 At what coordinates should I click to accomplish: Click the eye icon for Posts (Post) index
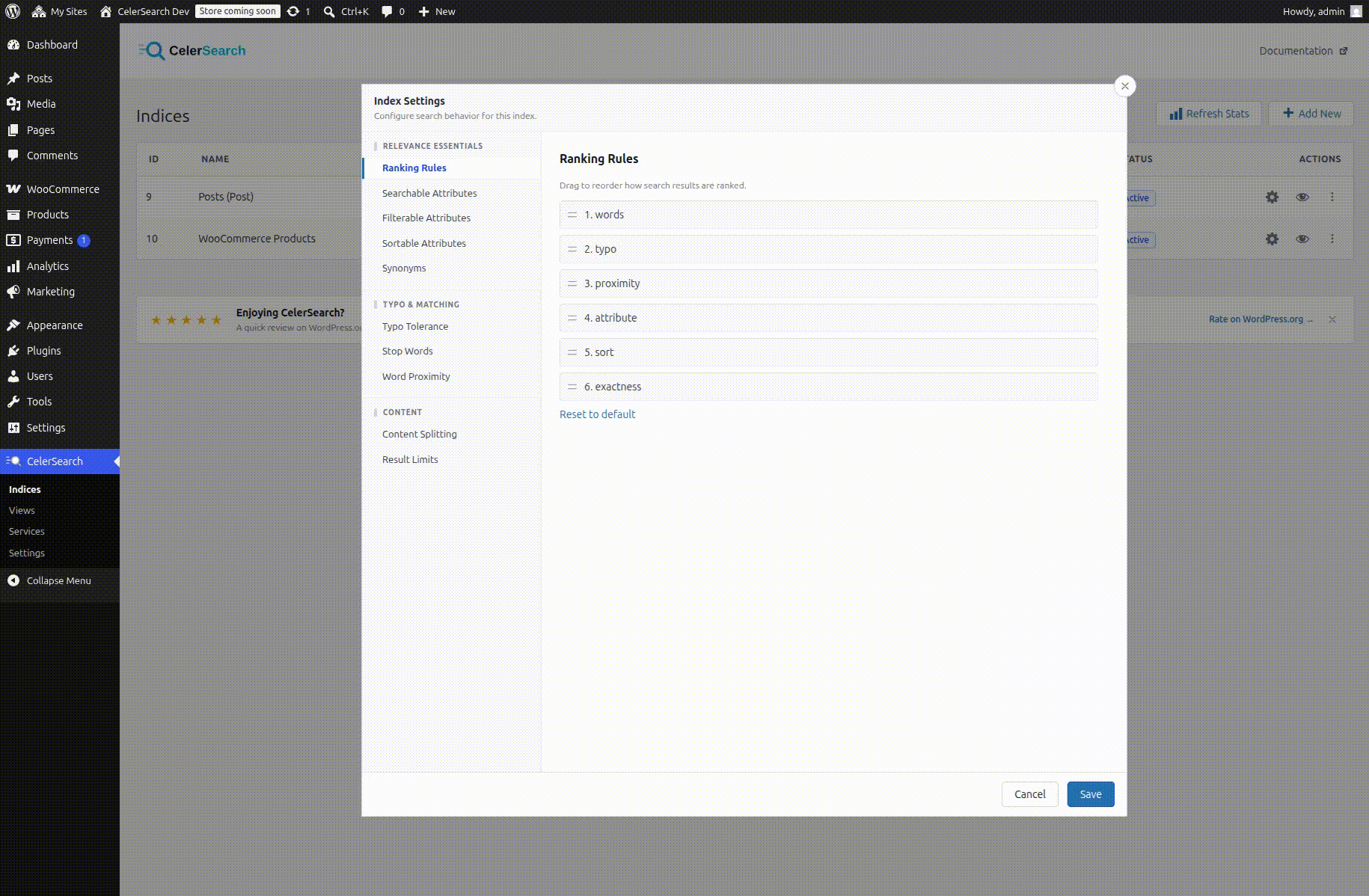[x=1302, y=197]
